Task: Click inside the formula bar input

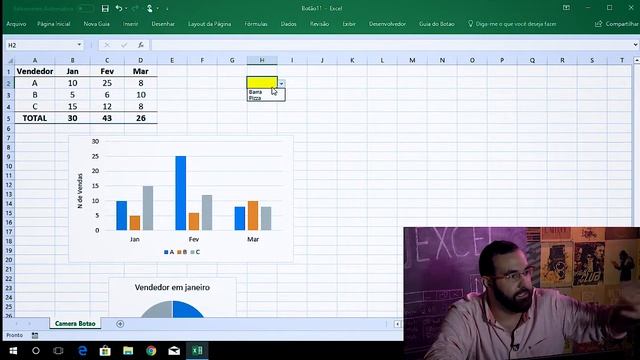Action: [x=391, y=45]
